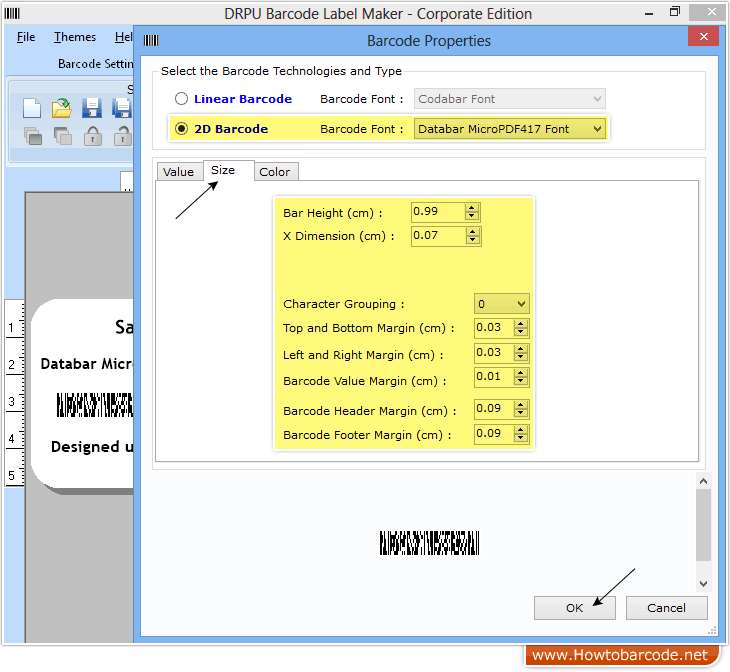Close the Barcode Properties dialog
730x672 pixels.
[x=703, y=36]
